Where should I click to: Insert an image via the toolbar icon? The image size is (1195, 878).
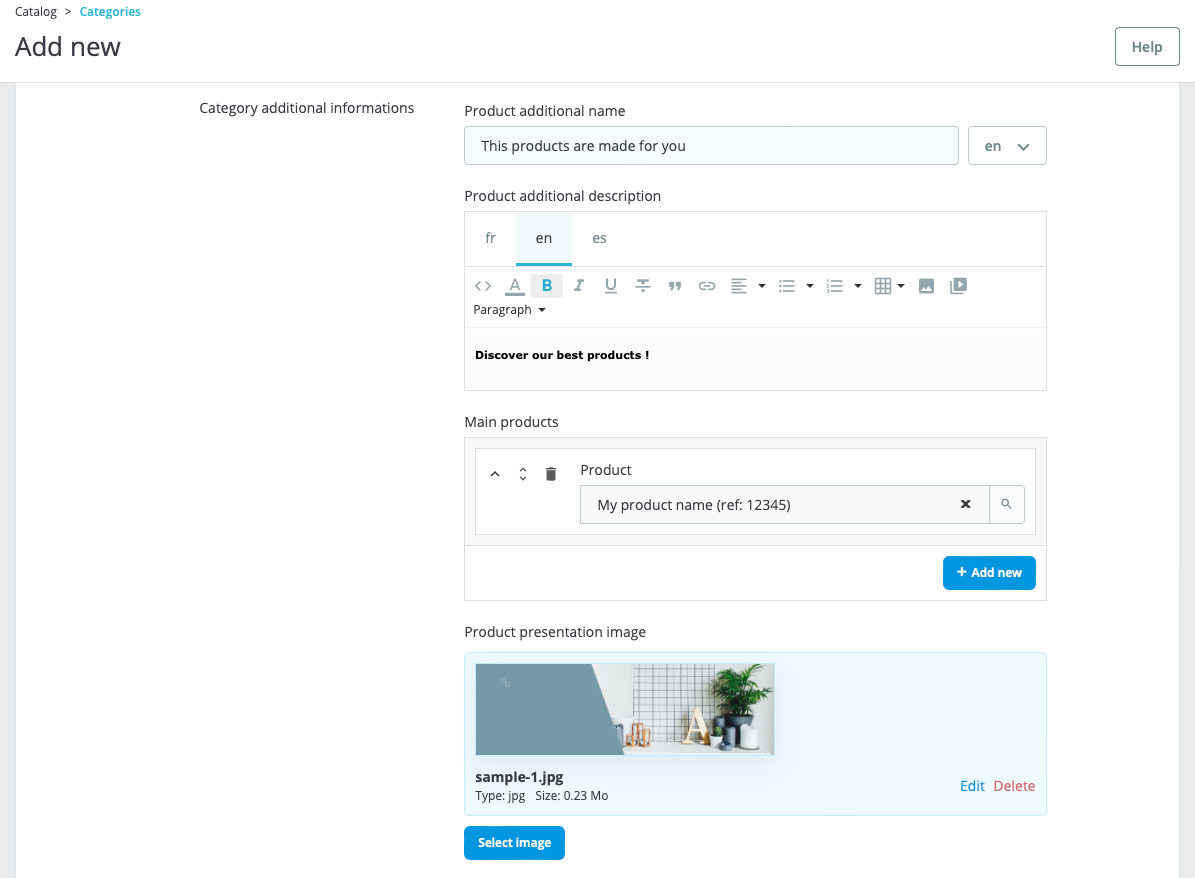(926, 285)
